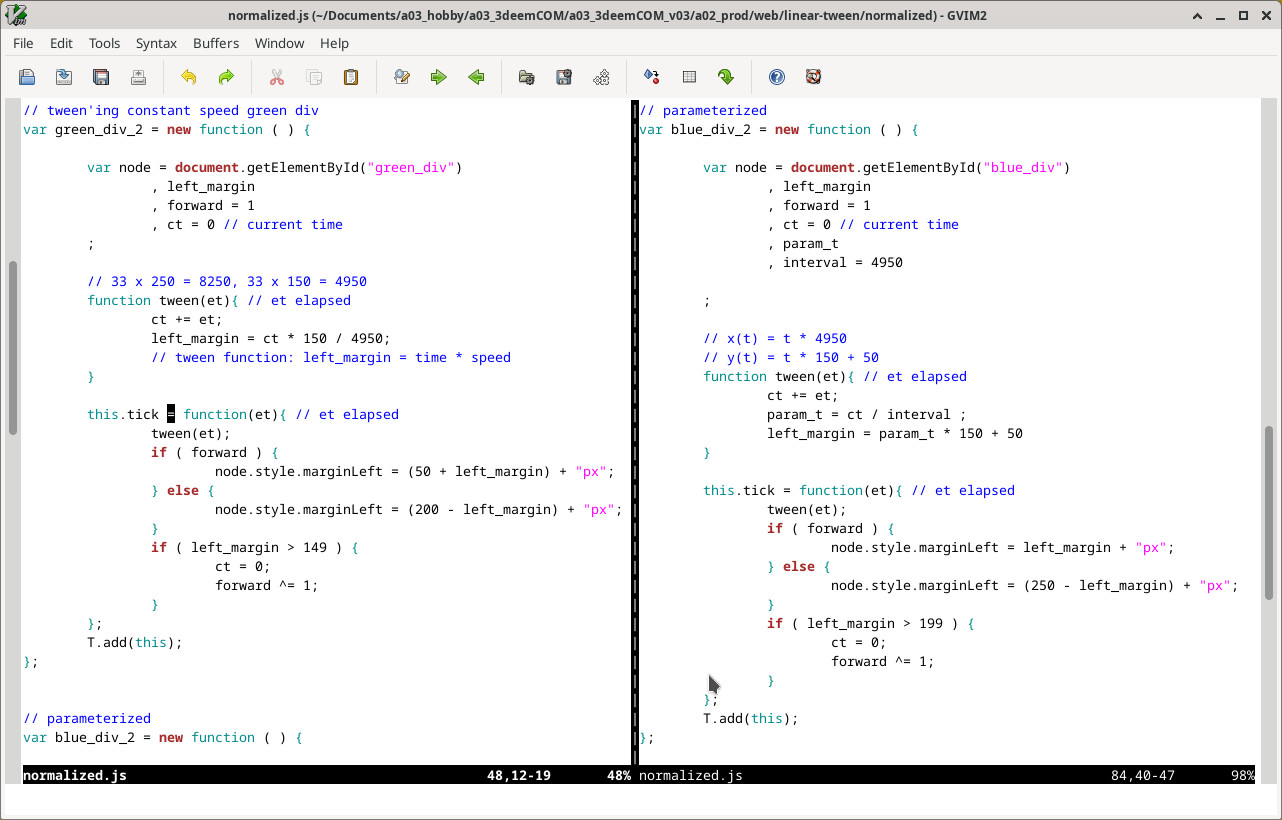
Task: Open the Tools menu
Action: pos(104,43)
